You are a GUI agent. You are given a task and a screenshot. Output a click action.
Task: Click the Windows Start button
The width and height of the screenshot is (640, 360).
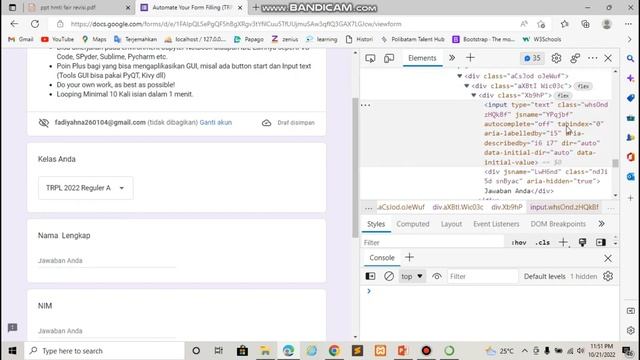pyautogui.click(x=12, y=351)
